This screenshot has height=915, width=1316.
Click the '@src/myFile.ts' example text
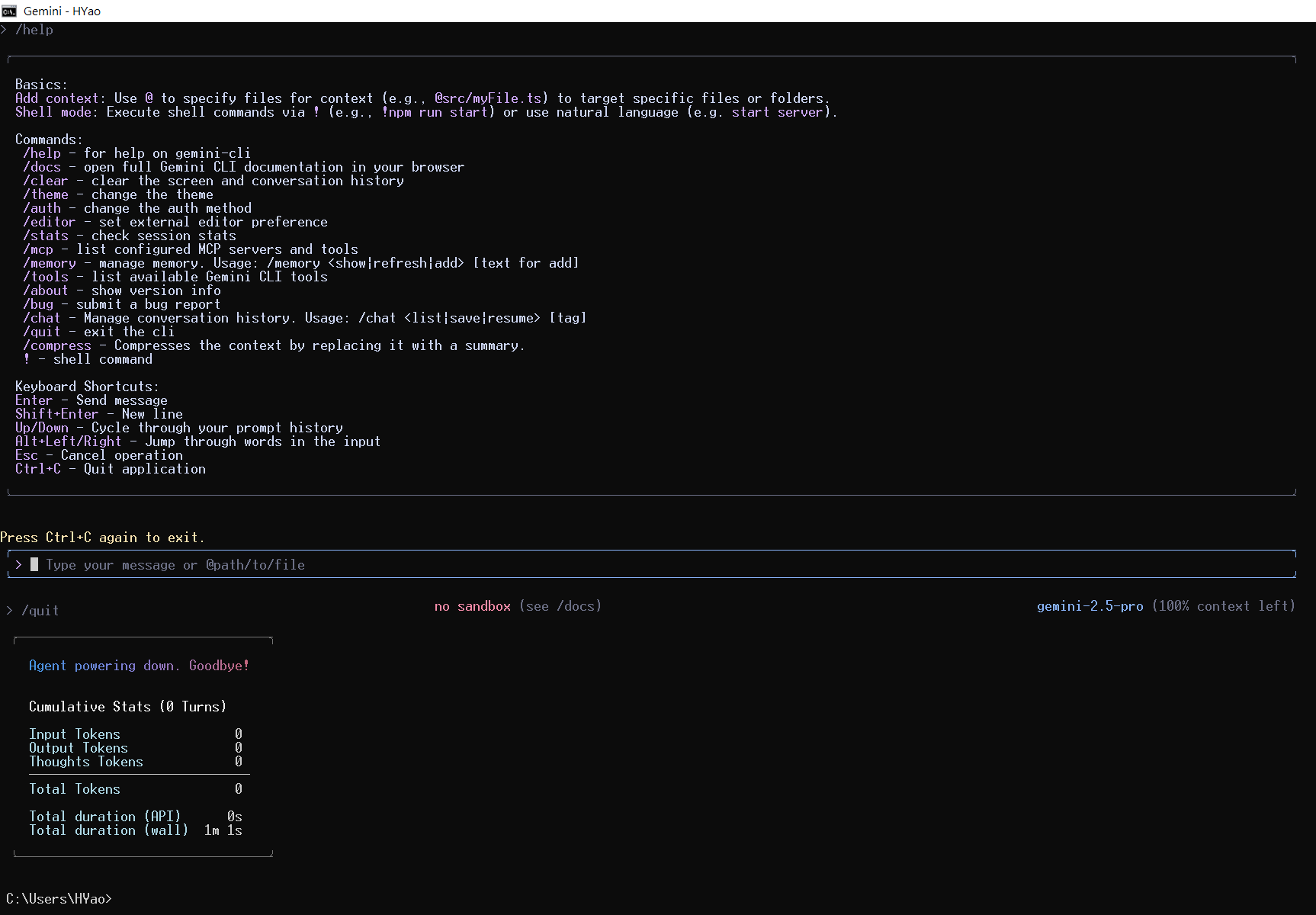pos(488,98)
